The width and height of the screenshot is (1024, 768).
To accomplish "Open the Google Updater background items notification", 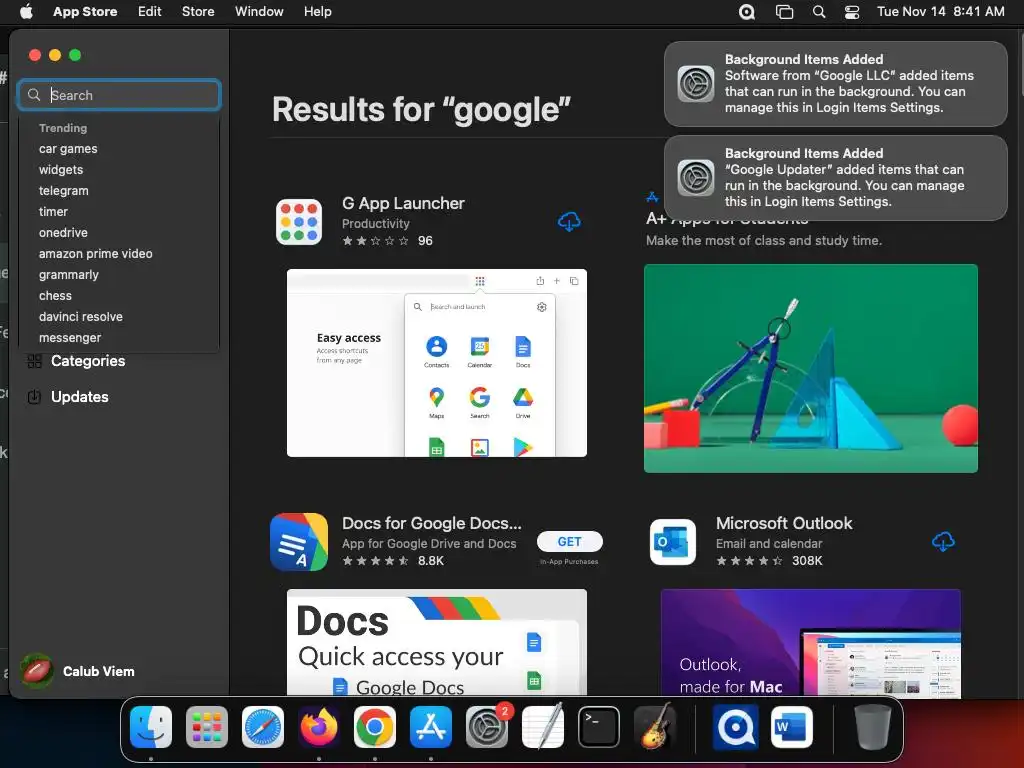I will tap(836, 178).
